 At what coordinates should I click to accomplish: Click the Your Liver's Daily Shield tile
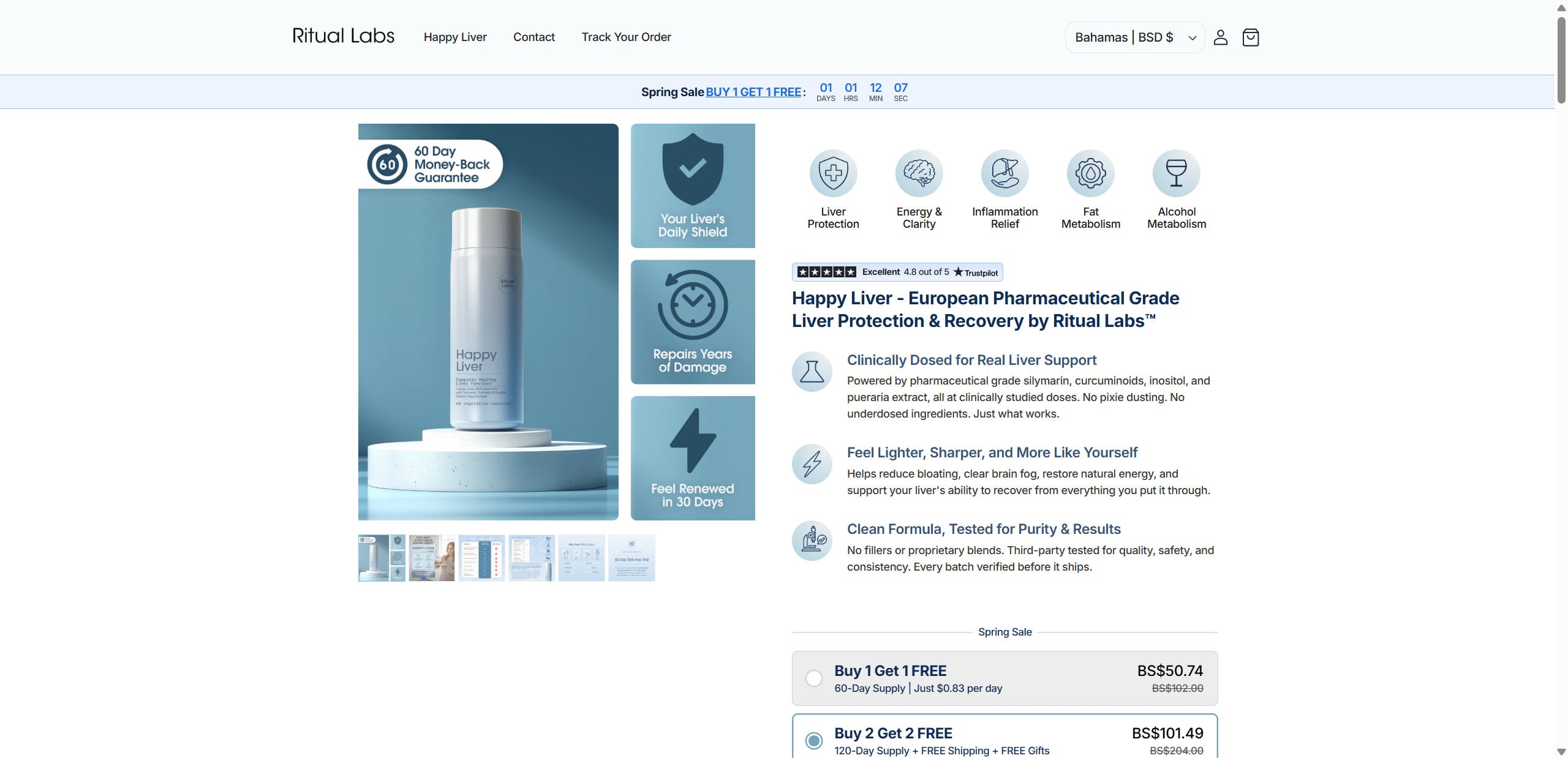click(x=693, y=186)
